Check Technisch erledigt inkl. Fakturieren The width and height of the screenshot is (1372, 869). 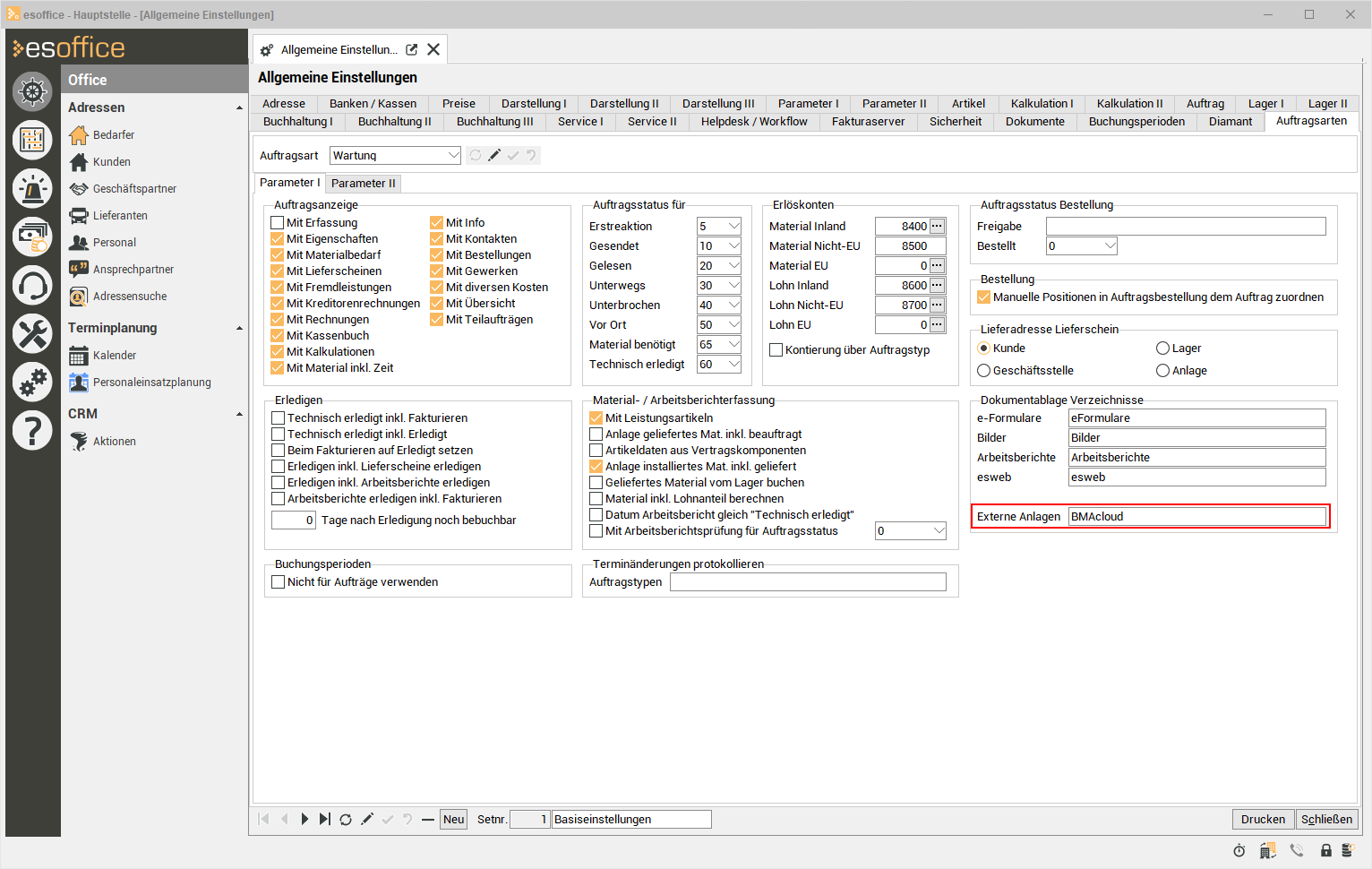279,418
